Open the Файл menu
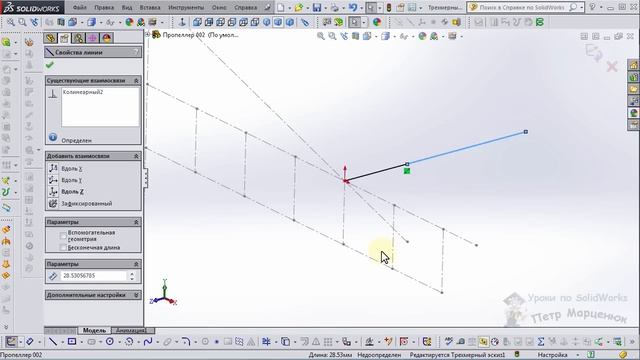 (80, 7)
